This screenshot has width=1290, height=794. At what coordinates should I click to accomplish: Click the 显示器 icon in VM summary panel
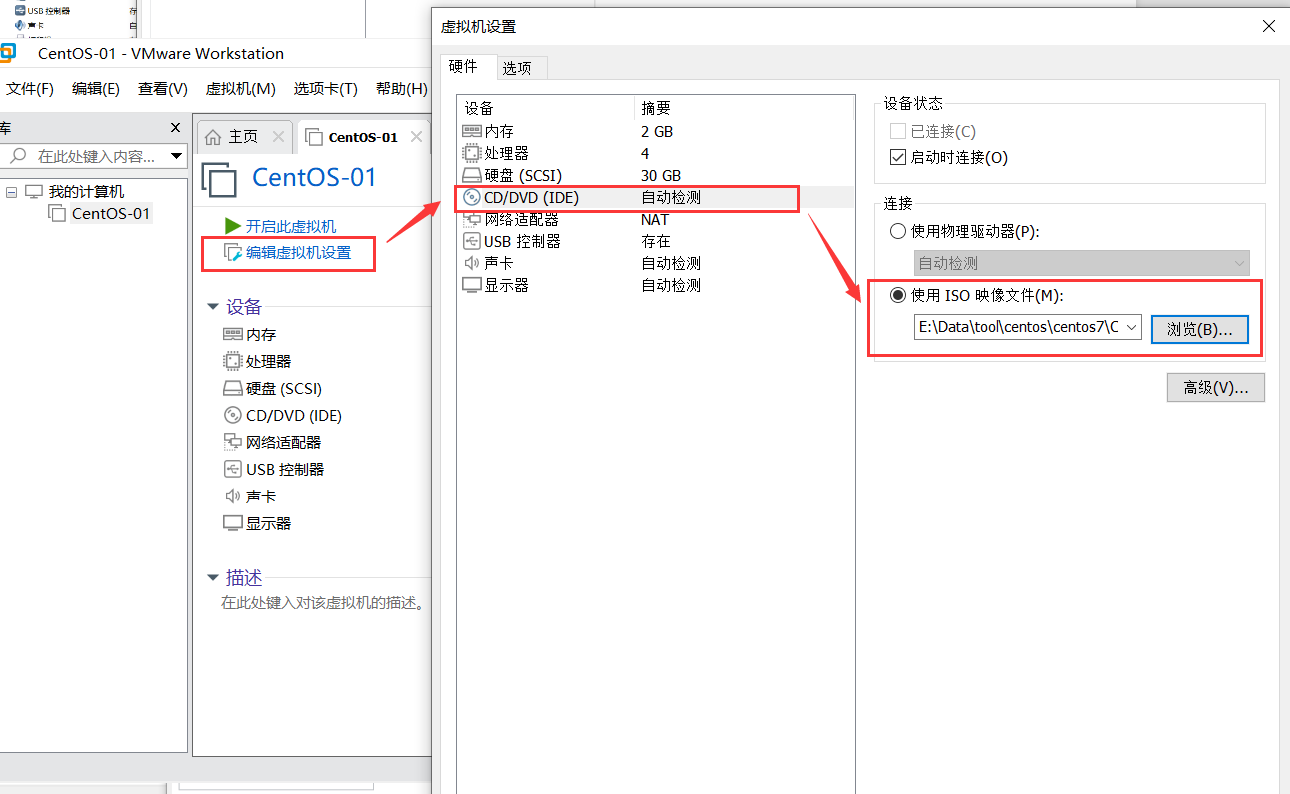(233, 524)
